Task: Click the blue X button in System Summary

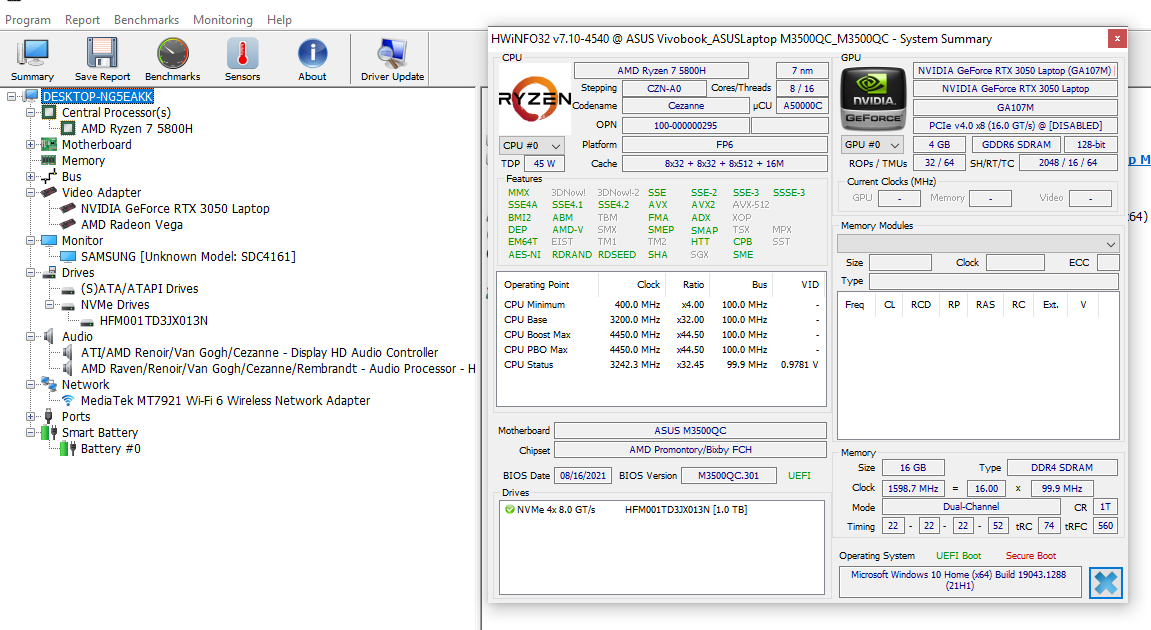Action: pos(1105,582)
